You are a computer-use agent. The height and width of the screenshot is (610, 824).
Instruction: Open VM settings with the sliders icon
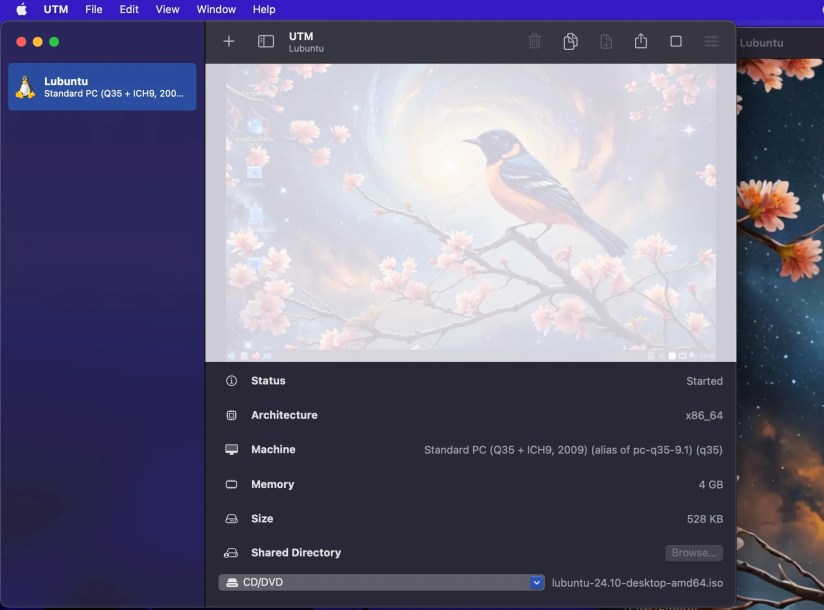coord(711,41)
